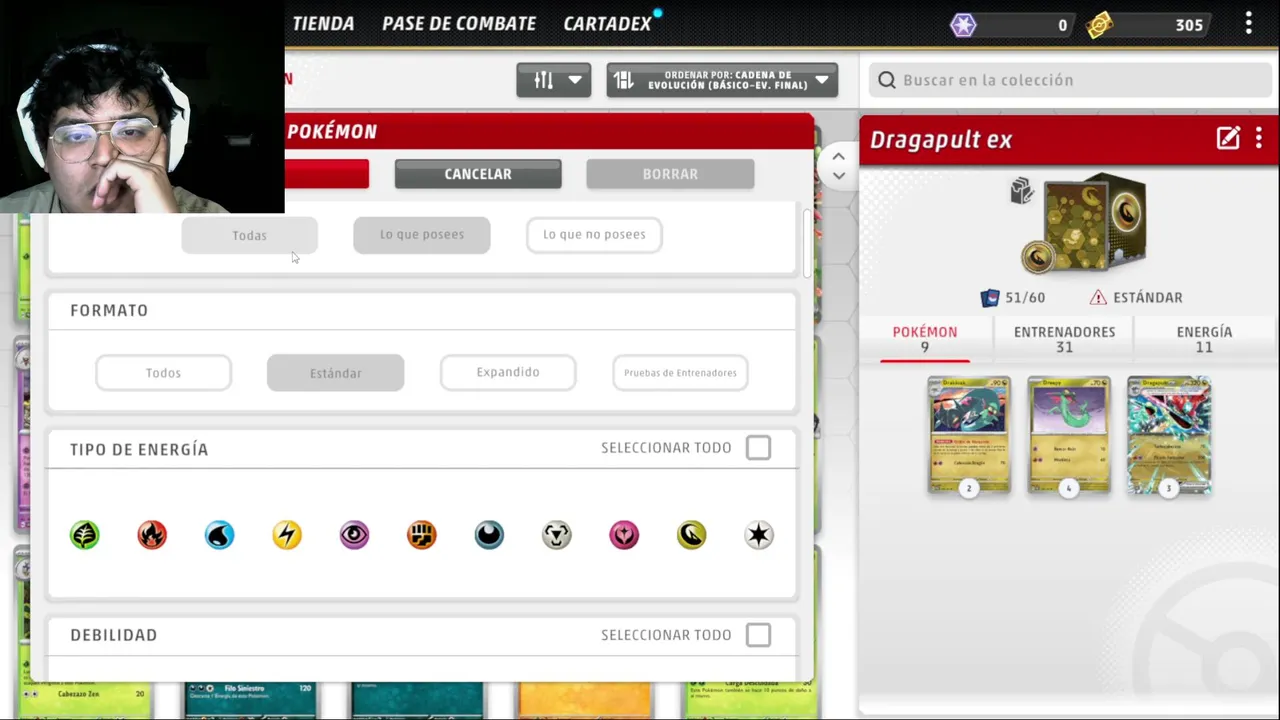Select the Psychic energy type icon
Screen dimensions: 1280x720
click(x=354, y=535)
